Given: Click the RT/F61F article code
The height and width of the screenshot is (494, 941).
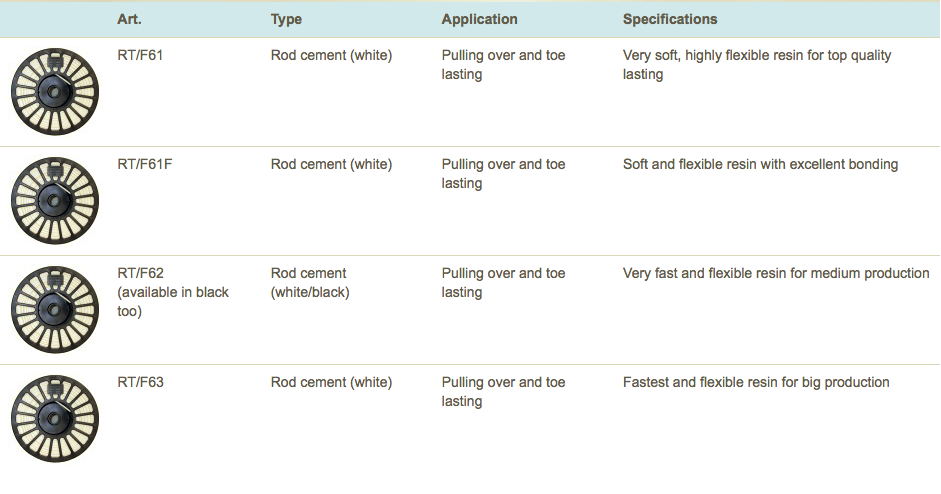Looking at the screenshot, I should (145, 164).
